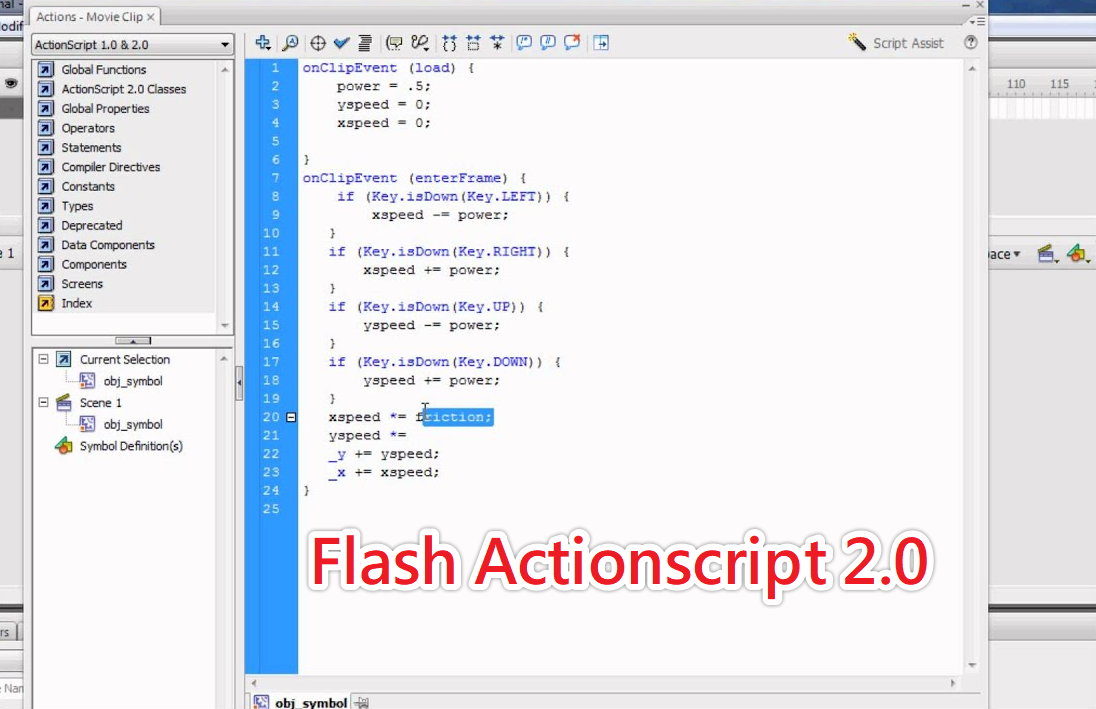Viewport: 1096px width, 709px height.
Task: Collapse the Scene 1 tree node
Action: coord(43,402)
